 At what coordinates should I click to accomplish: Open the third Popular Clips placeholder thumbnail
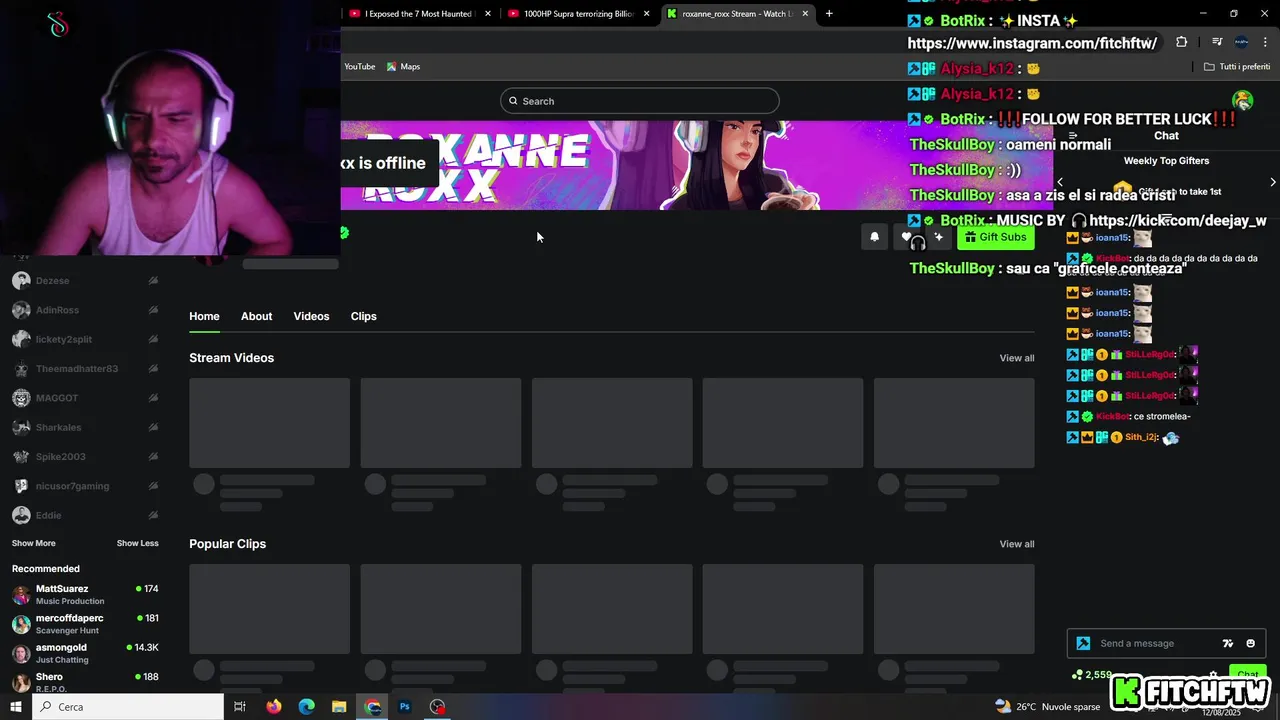click(x=612, y=609)
